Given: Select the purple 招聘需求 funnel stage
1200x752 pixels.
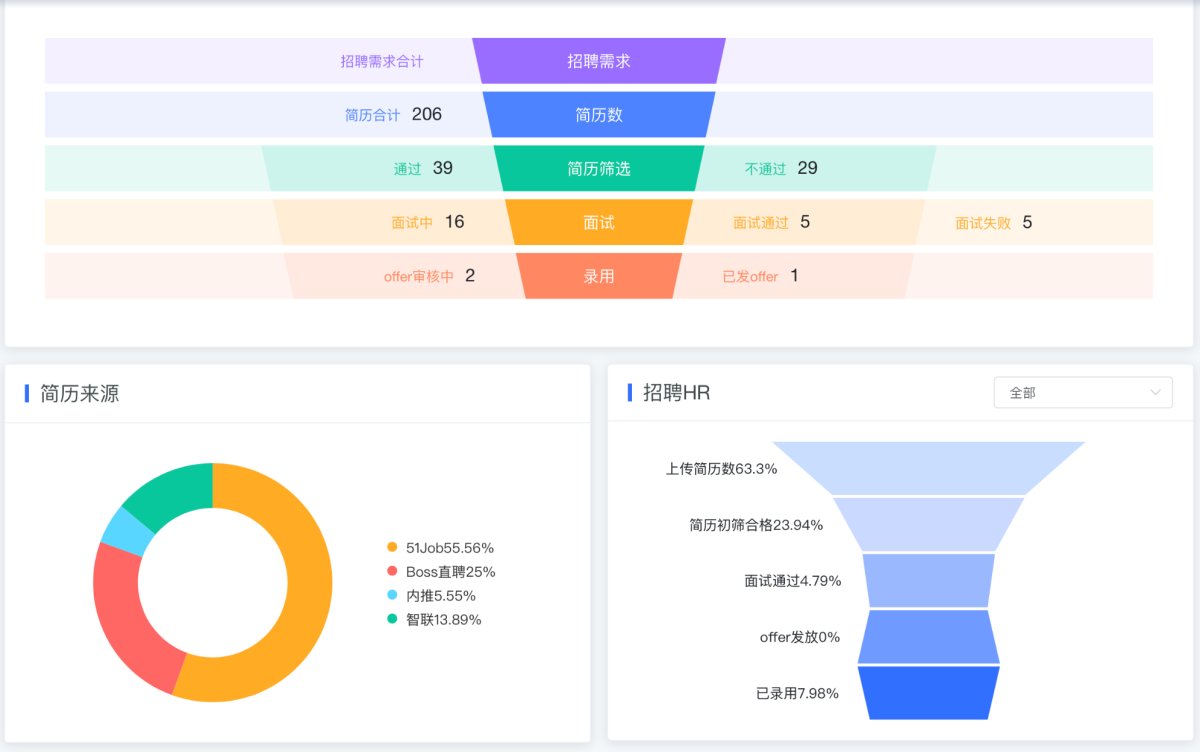Looking at the screenshot, I should pyautogui.click(x=599, y=61).
